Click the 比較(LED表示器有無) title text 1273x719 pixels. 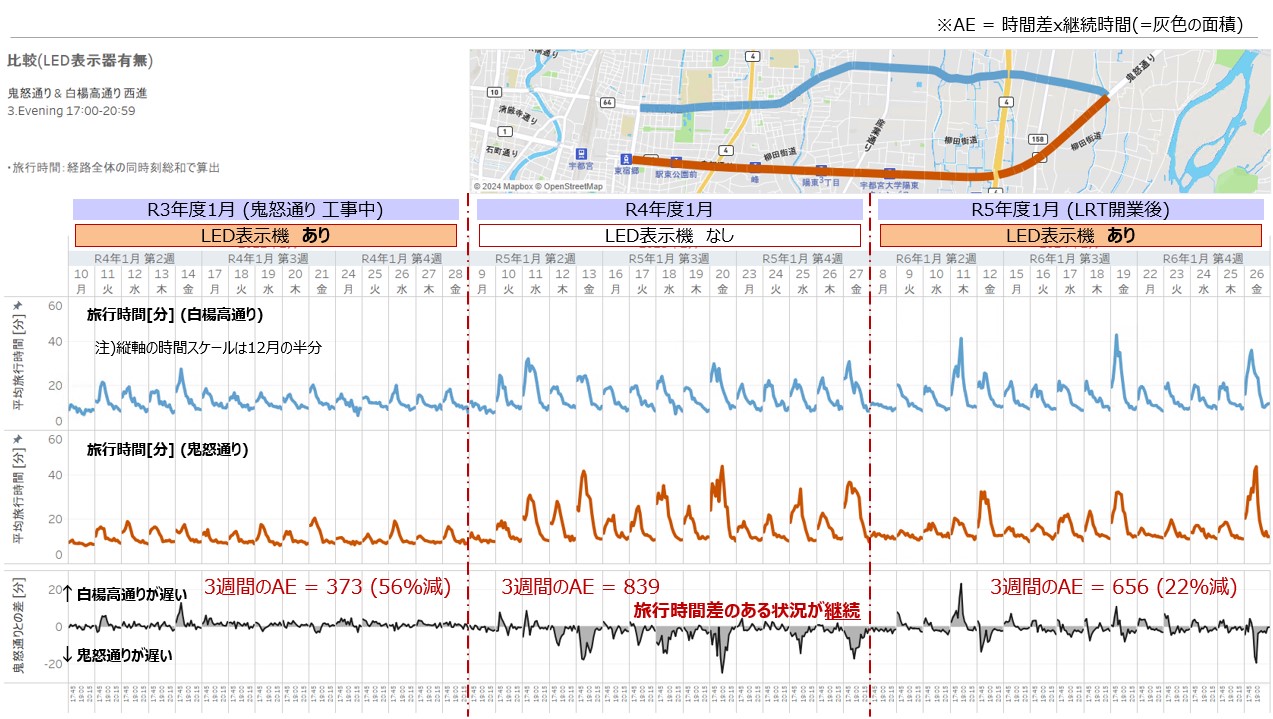click(80, 60)
